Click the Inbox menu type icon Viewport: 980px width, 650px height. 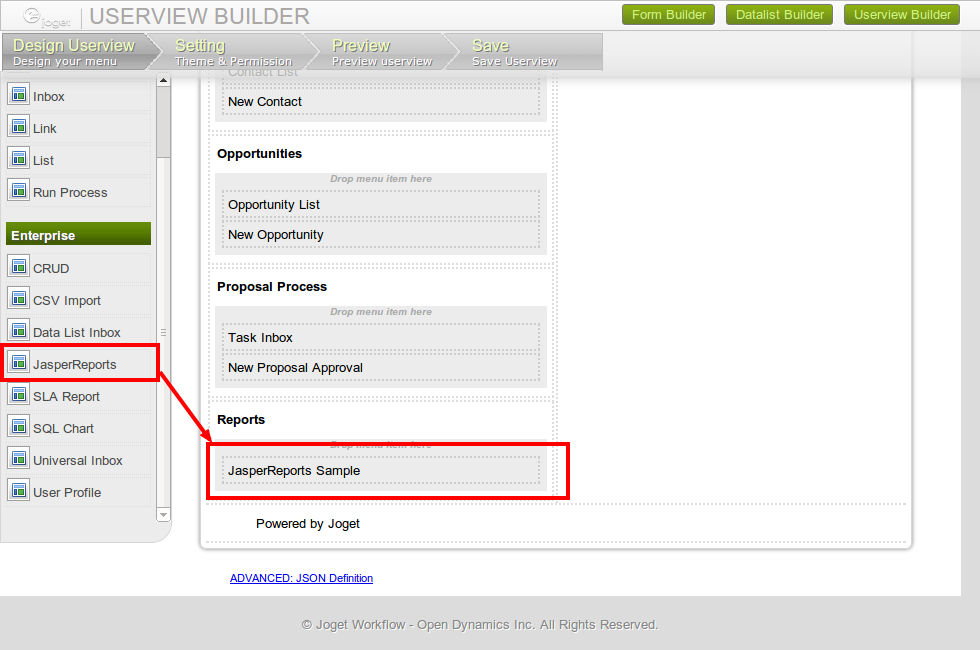pos(19,95)
